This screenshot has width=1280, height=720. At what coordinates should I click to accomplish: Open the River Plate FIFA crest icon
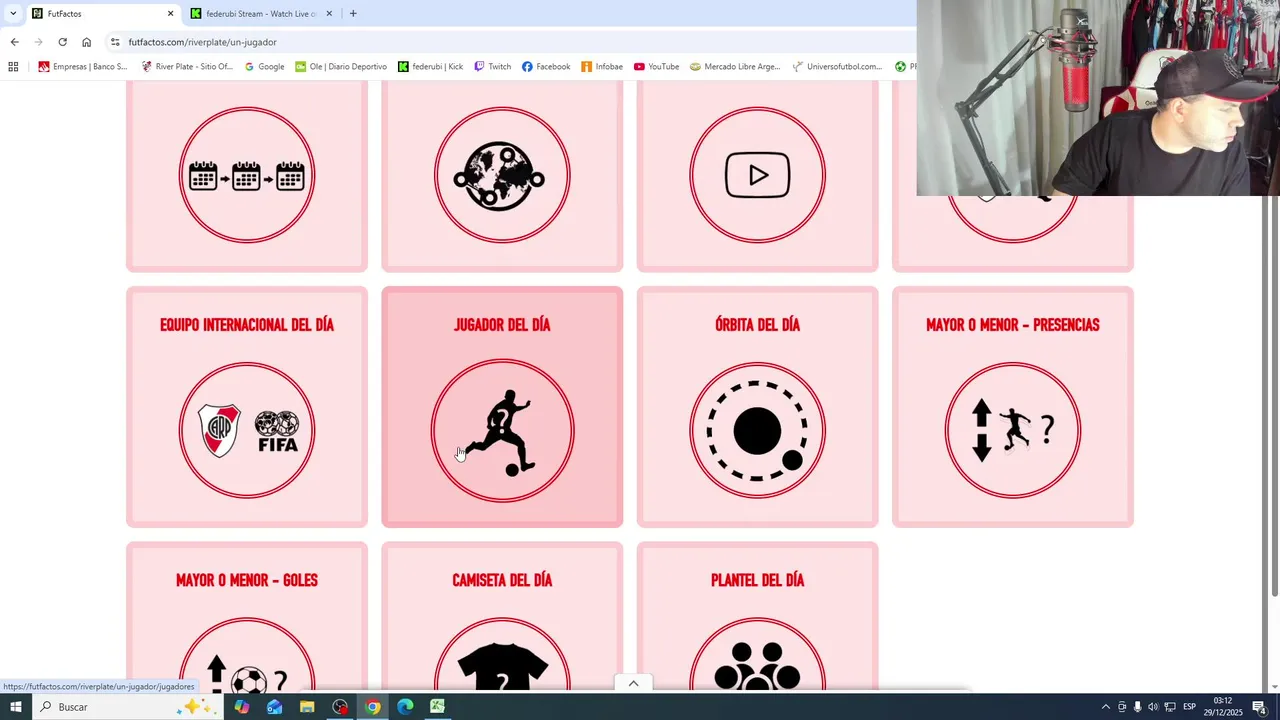coord(247,430)
